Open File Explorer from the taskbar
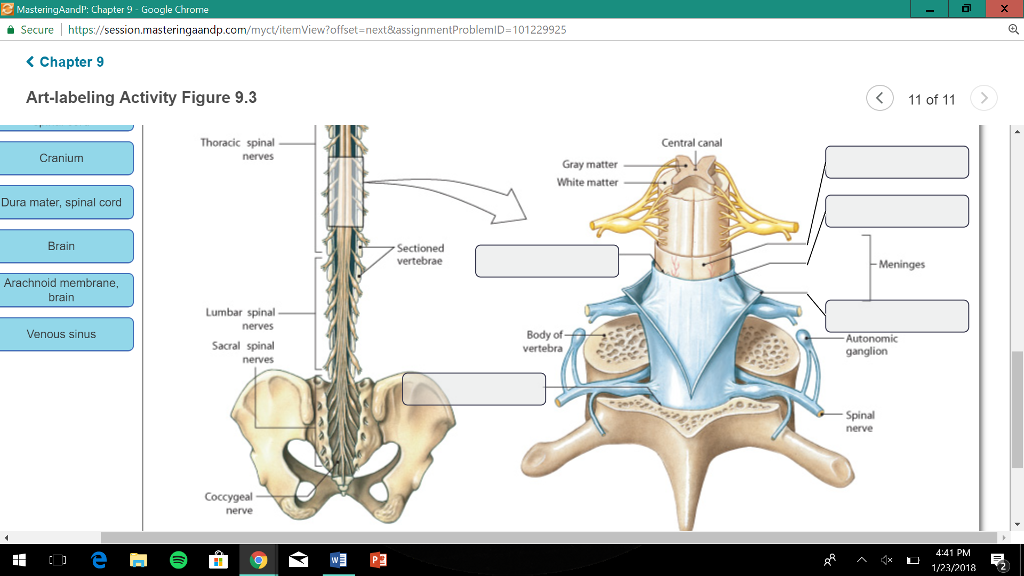The width and height of the screenshot is (1024, 576). [x=139, y=560]
